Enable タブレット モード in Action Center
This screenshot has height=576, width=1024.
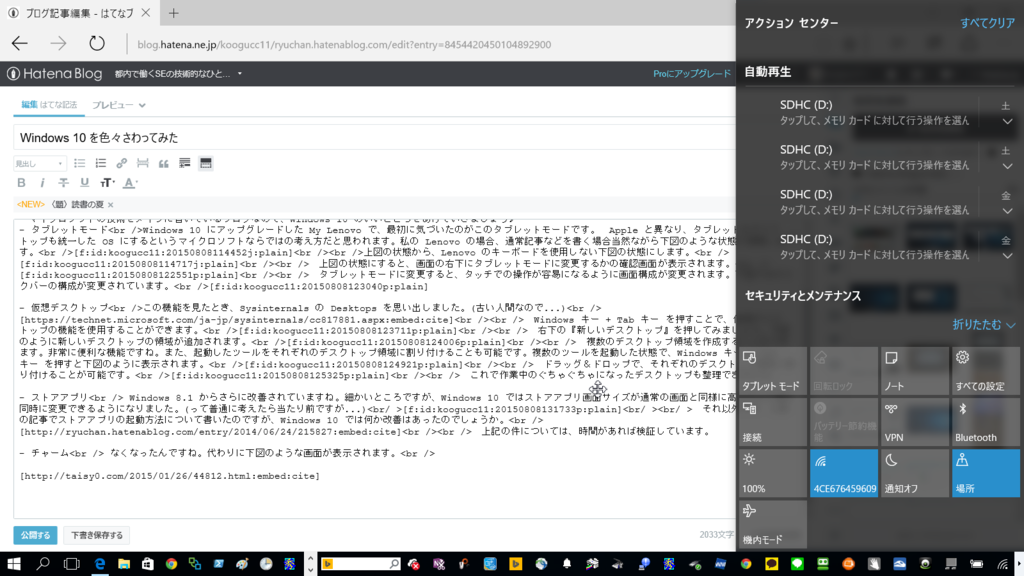point(771,369)
